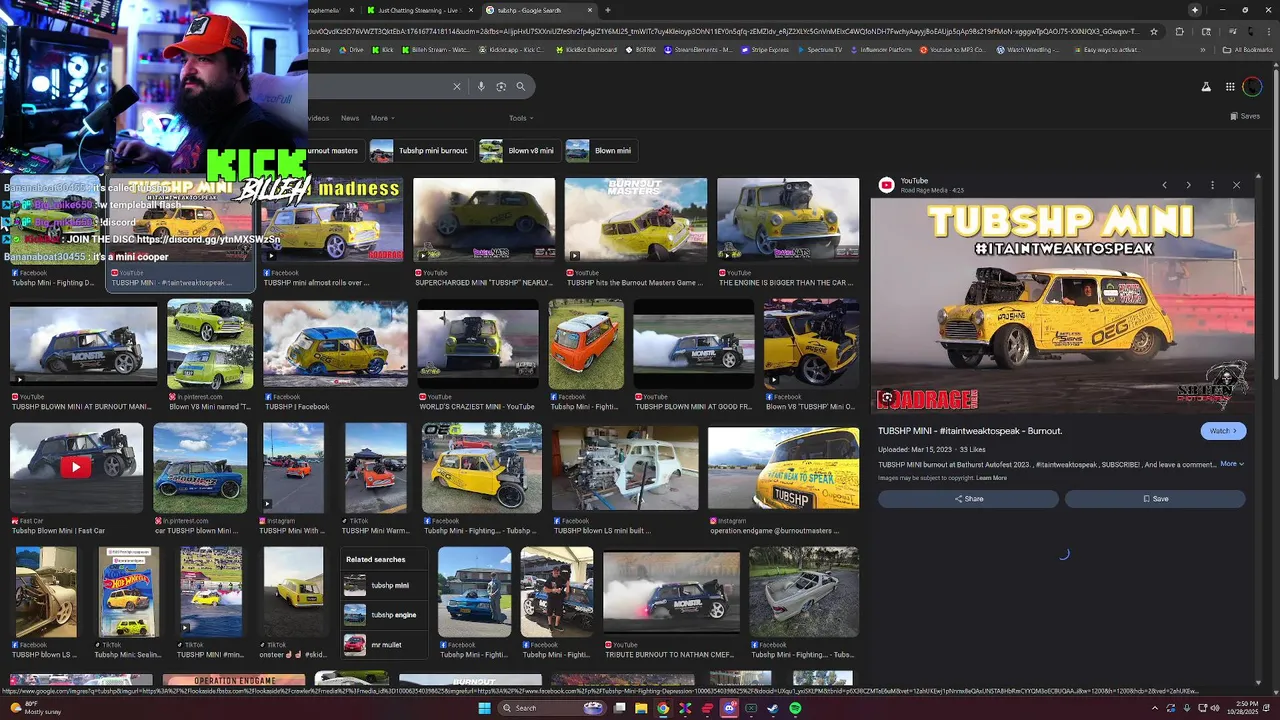Go to previous image in preview panel
The height and width of the screenshot is (720, 1280).
pyautogui.click(x=1164, y=185)
